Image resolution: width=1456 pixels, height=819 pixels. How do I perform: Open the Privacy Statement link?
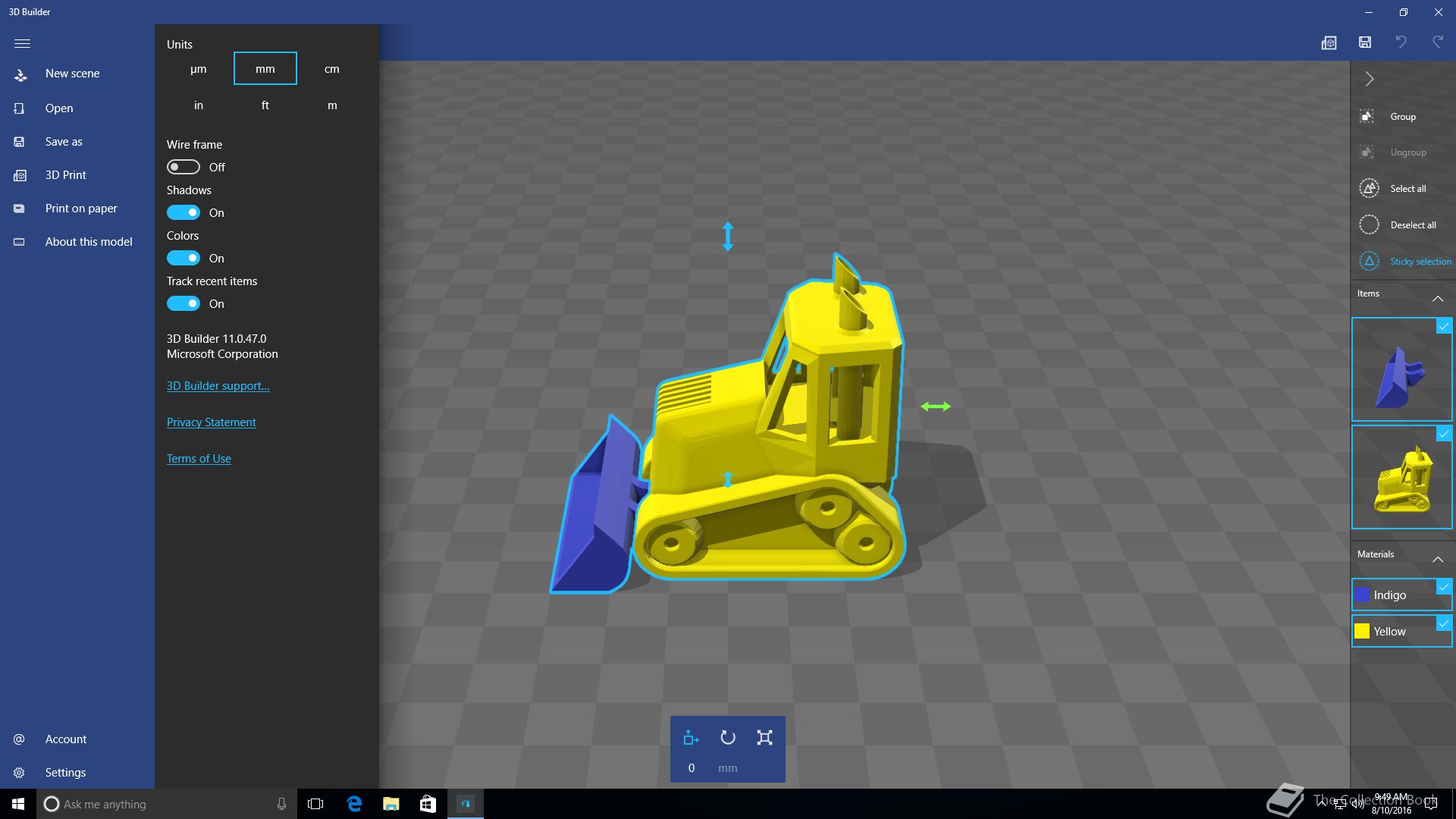point(212,422)
